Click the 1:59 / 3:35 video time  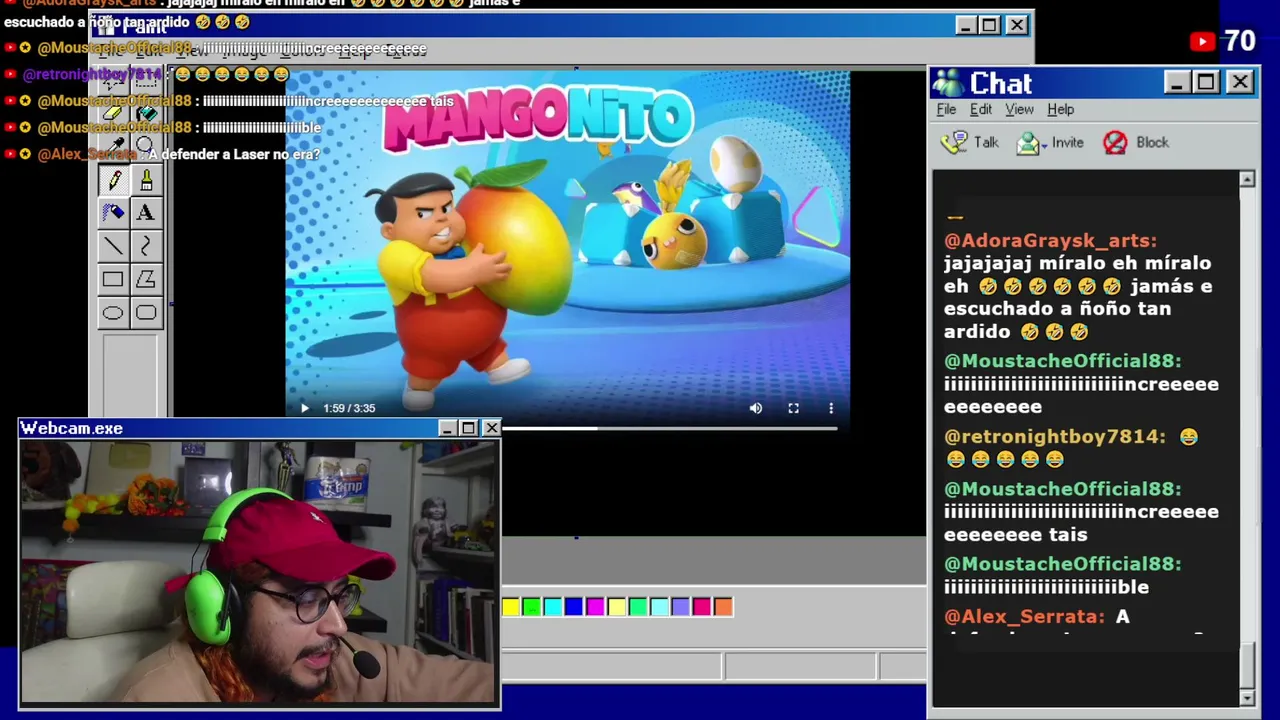pos(349,408)
